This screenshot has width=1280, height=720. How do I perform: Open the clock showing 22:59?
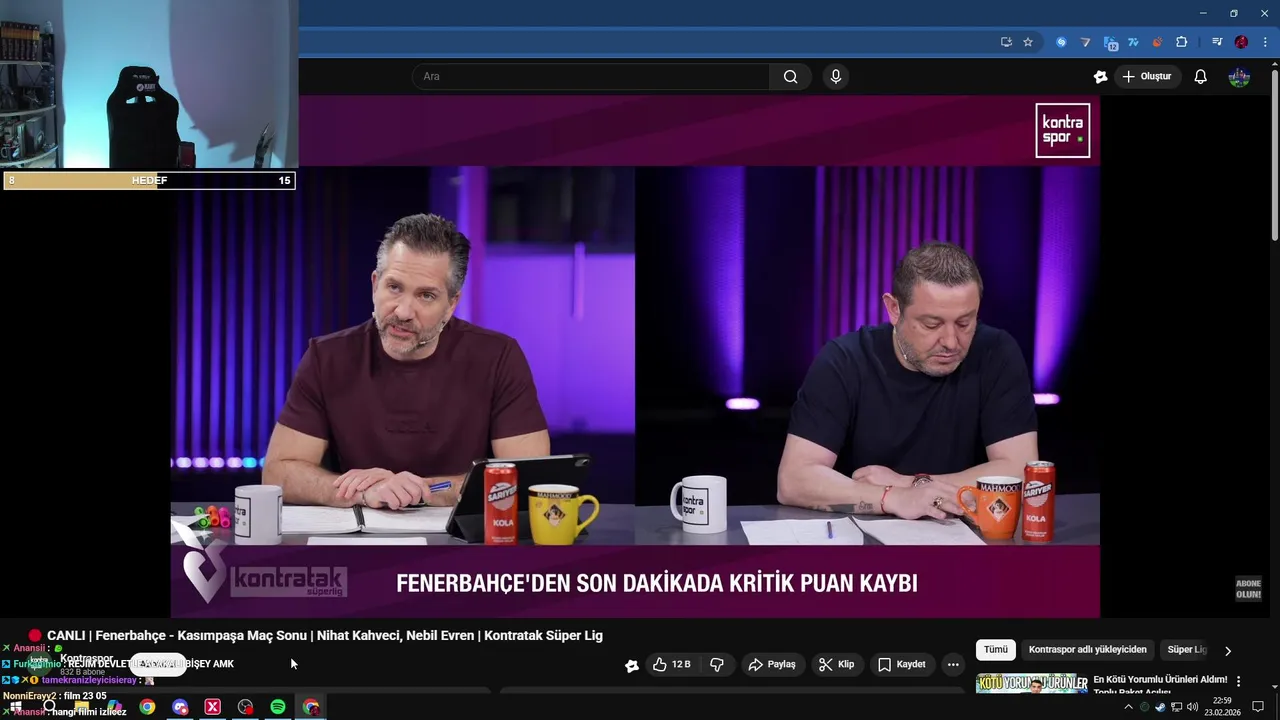tap(1222, 707)
